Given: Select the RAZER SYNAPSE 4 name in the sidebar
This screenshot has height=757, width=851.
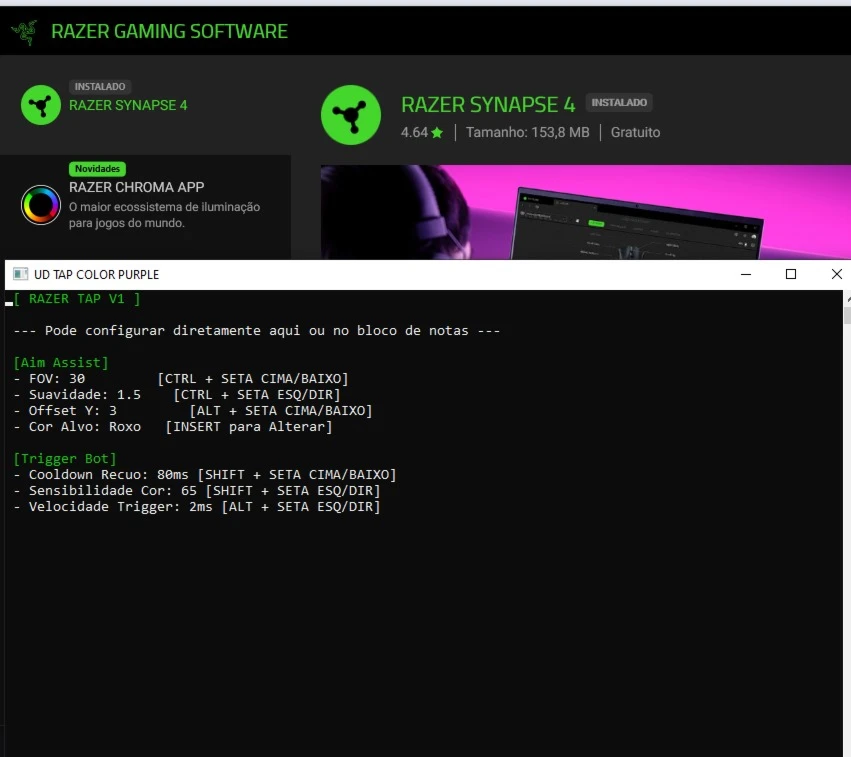Looking at the screenshot, I should click(128, 105).
